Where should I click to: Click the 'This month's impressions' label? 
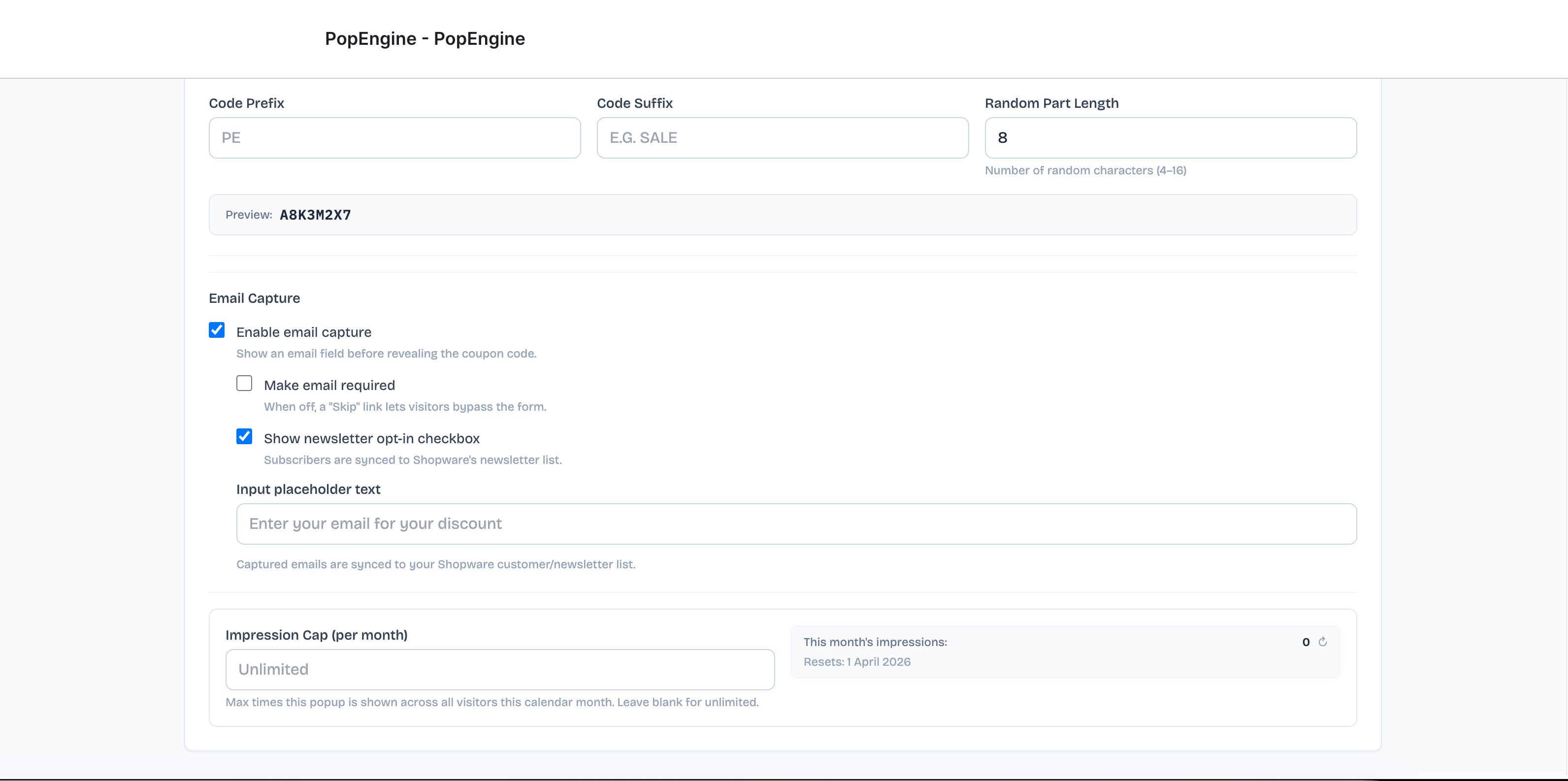click(x=875, y=642)
